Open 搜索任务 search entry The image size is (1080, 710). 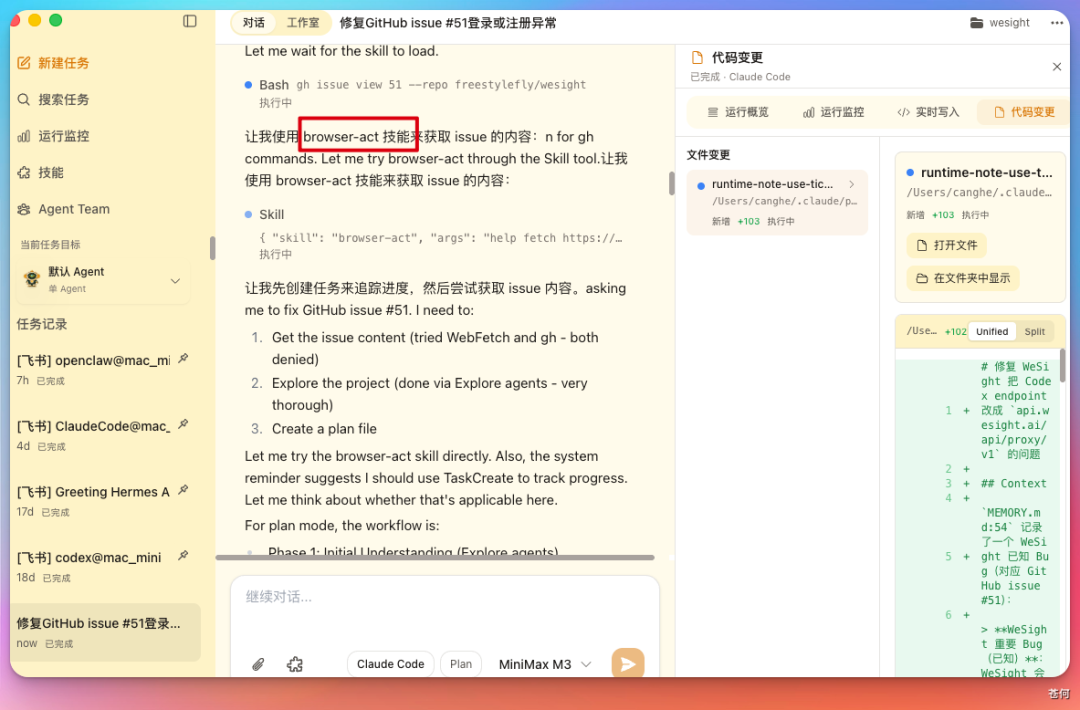click(54, 100)
